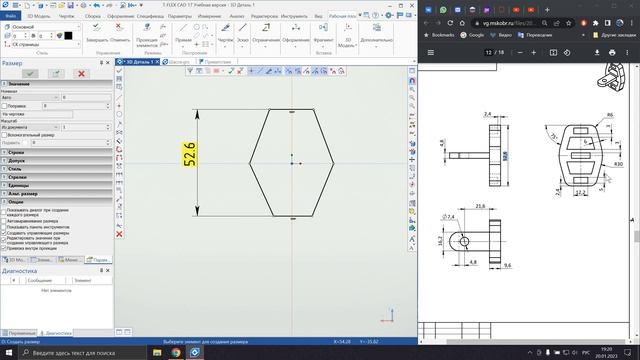Viewport: 640px width, 360px height.
Task: Bookmark this page with the star icon
Action: click(569, 23)
